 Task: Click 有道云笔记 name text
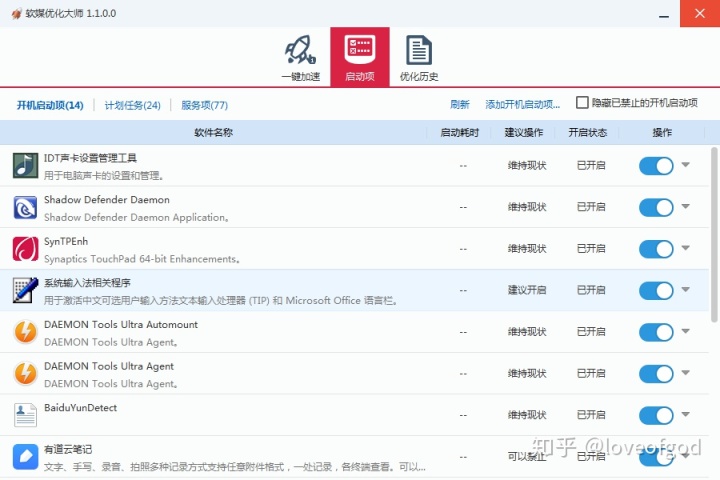point(68,449)
